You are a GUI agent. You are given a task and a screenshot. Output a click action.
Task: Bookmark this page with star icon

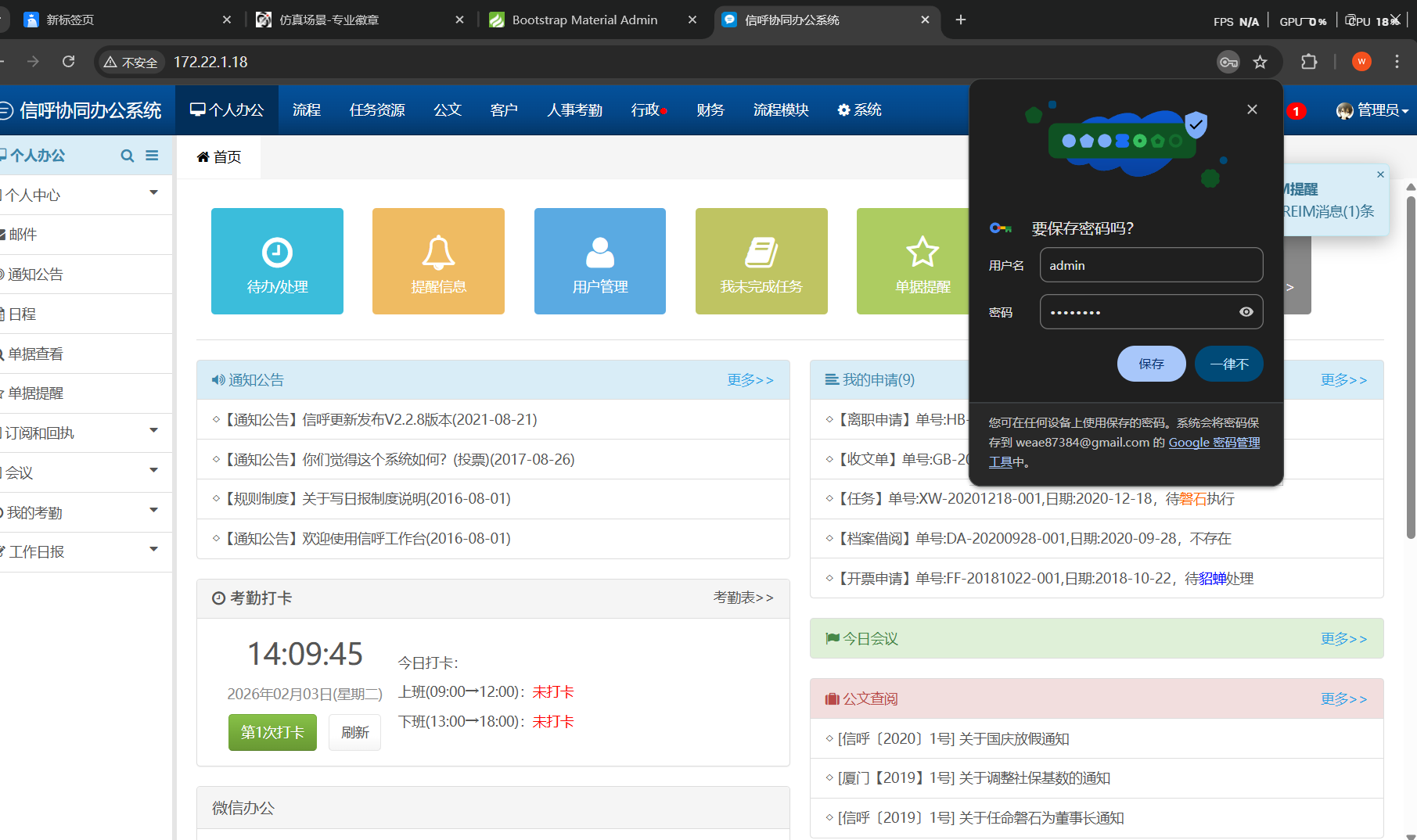1260,62
